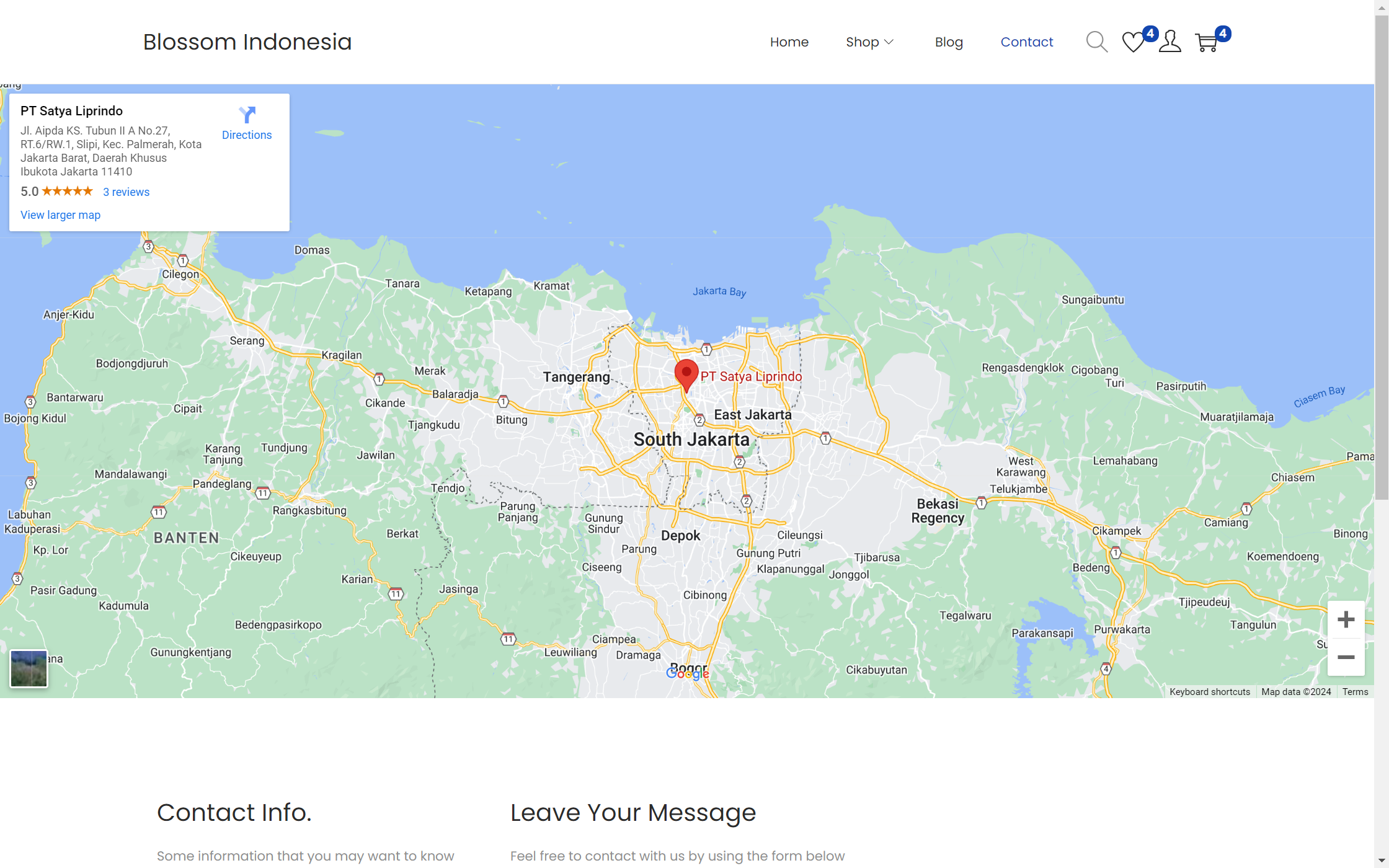Click the user account icon
The width and height of the screenshot is (1389, 868).
click(x=1169, y=42)
